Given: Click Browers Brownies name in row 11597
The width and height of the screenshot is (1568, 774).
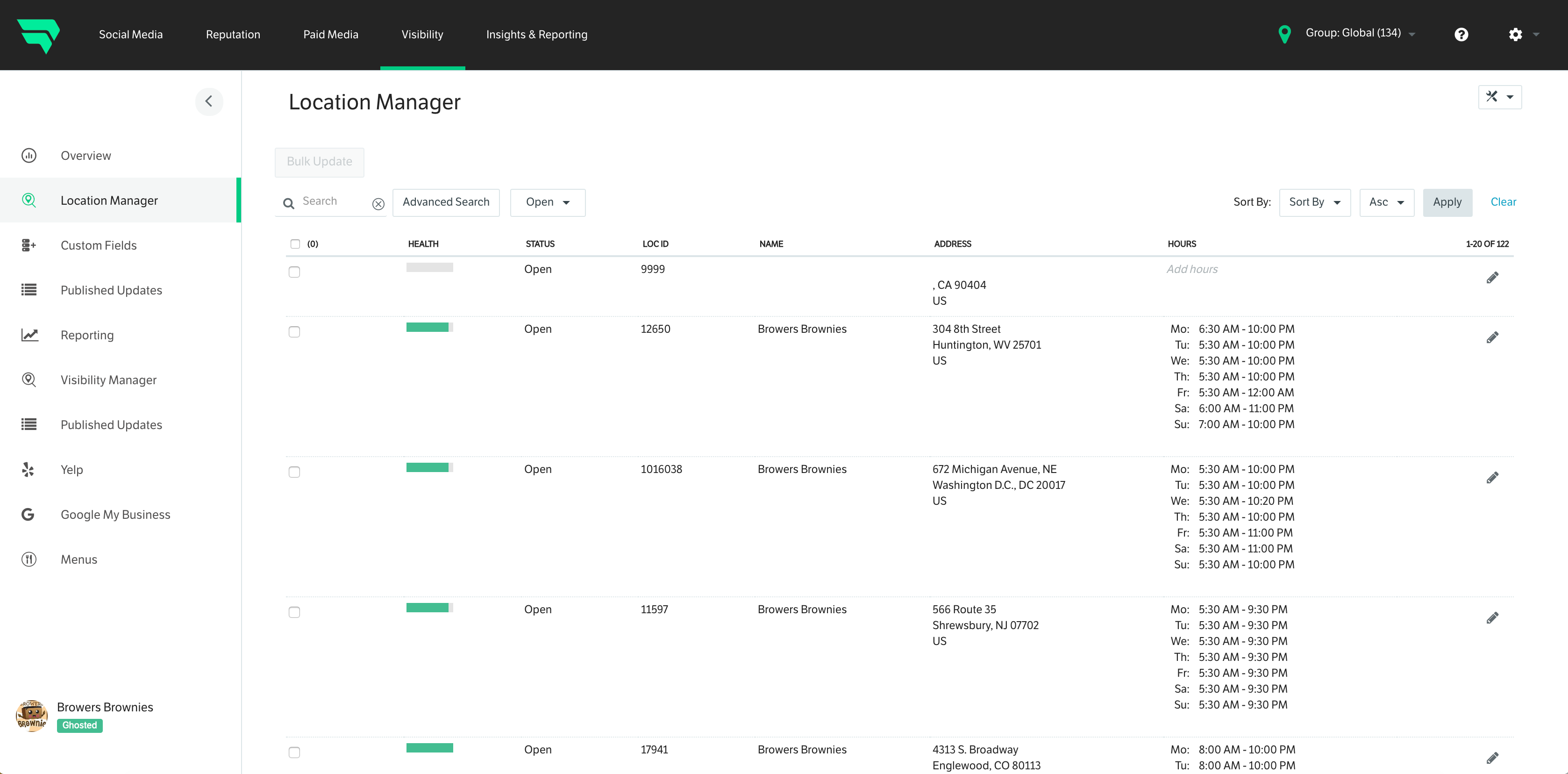Looking at the screenshot, I should coord(802,609).
